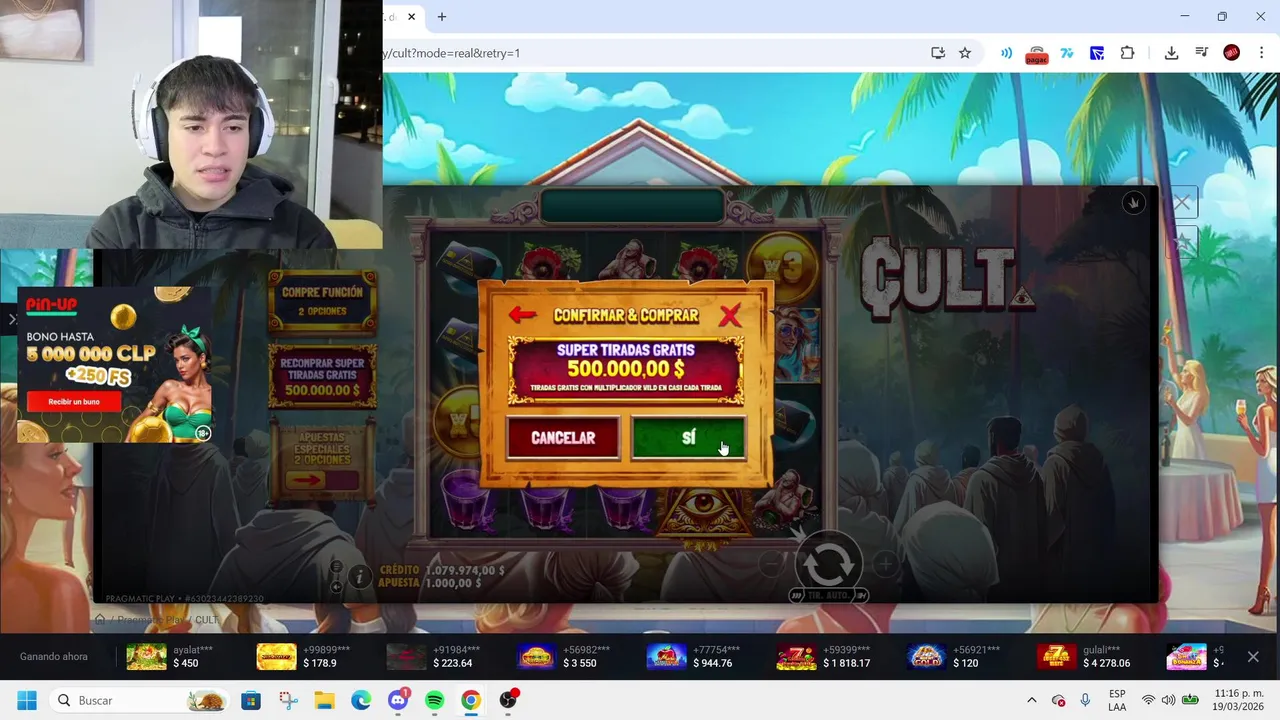
Task: Open +91984*** $ 223.64 winner game thumbnail
Action: 406,657
